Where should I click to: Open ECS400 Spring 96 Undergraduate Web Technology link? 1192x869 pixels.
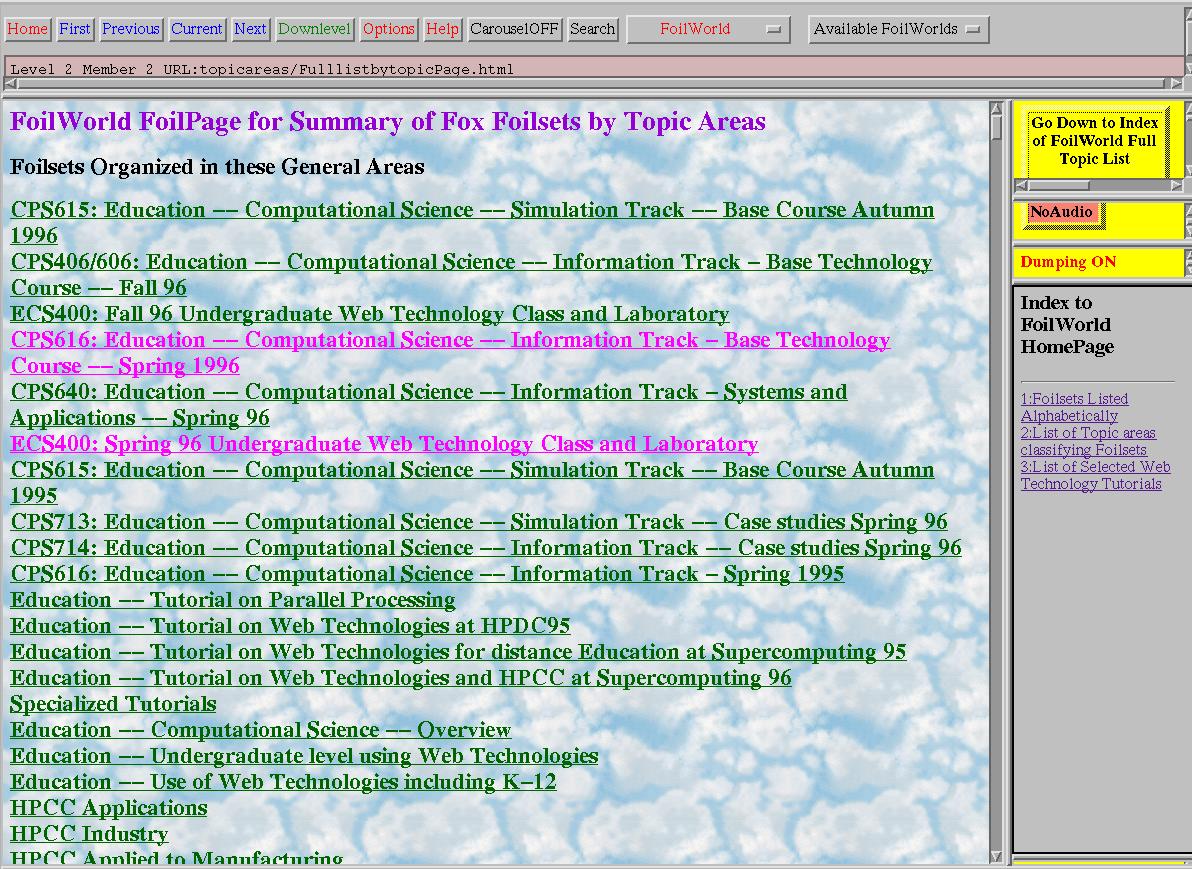click(x=384, y=444)
